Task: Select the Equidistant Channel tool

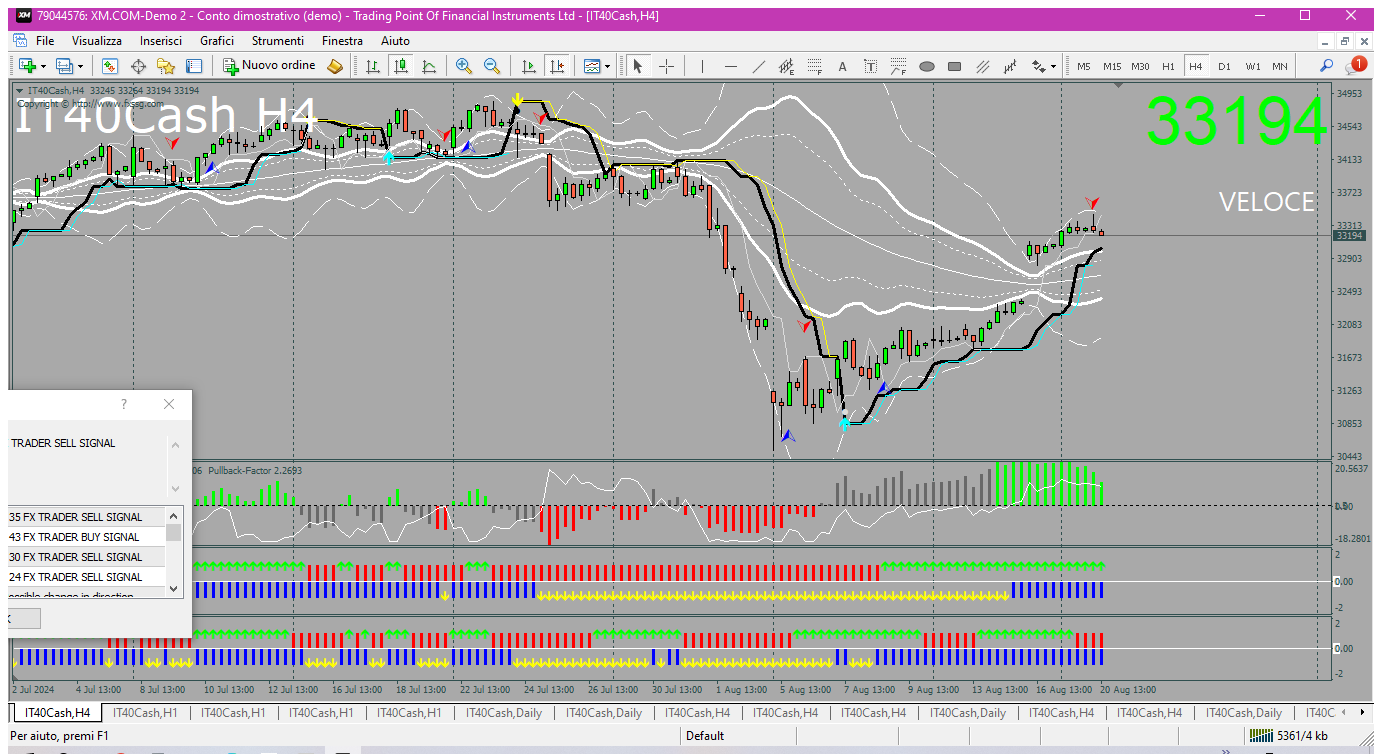Action: [787, 66]
